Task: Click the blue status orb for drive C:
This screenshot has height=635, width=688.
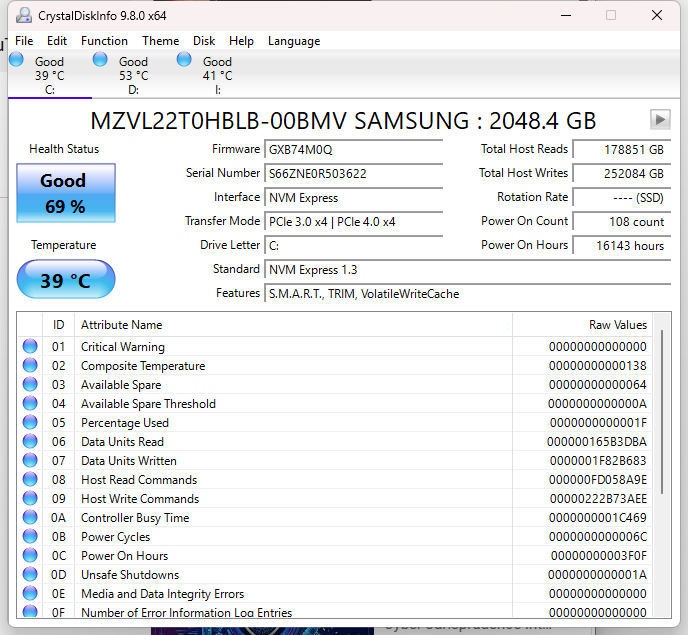Action: point(16,59)
